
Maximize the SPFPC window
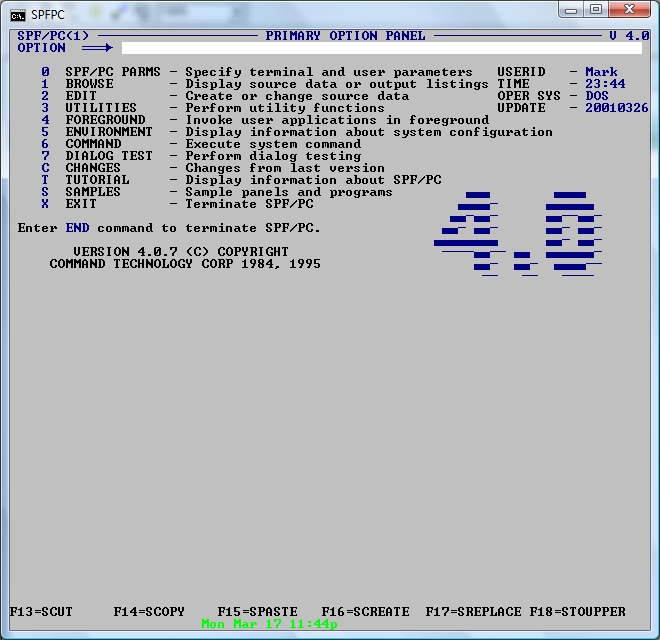tap(596, 9)
